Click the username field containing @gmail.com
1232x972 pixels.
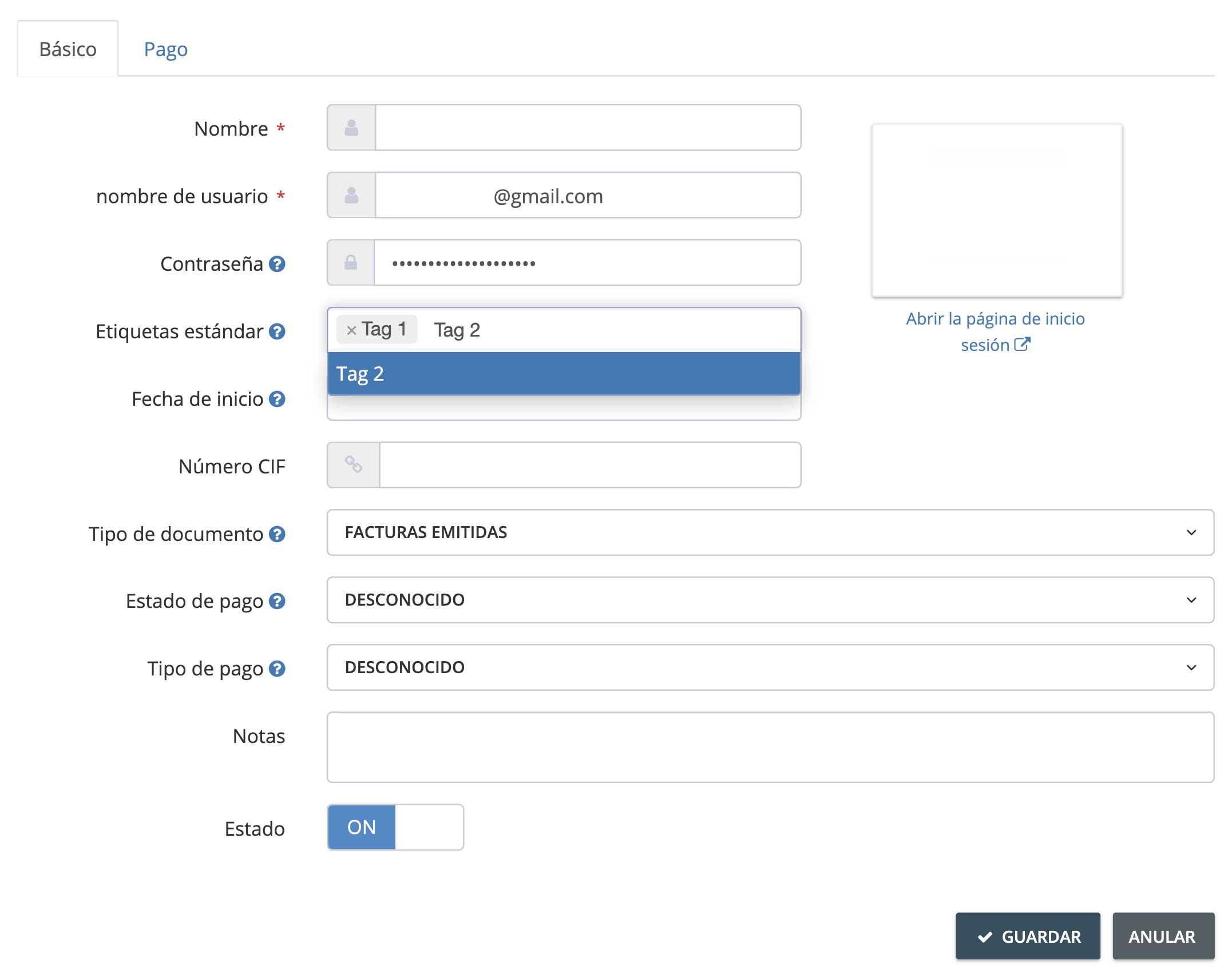coord(588,195)
